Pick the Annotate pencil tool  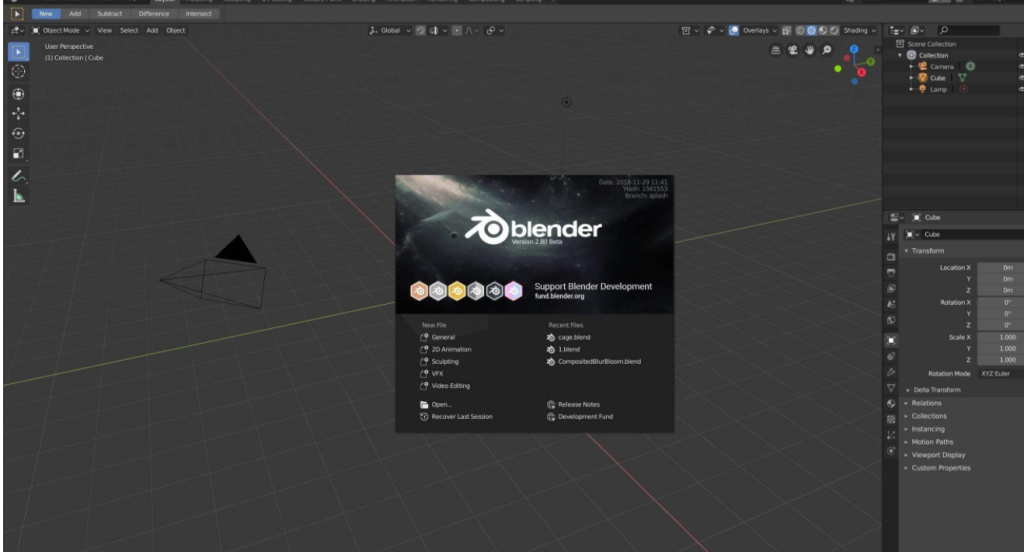point(18,176)
